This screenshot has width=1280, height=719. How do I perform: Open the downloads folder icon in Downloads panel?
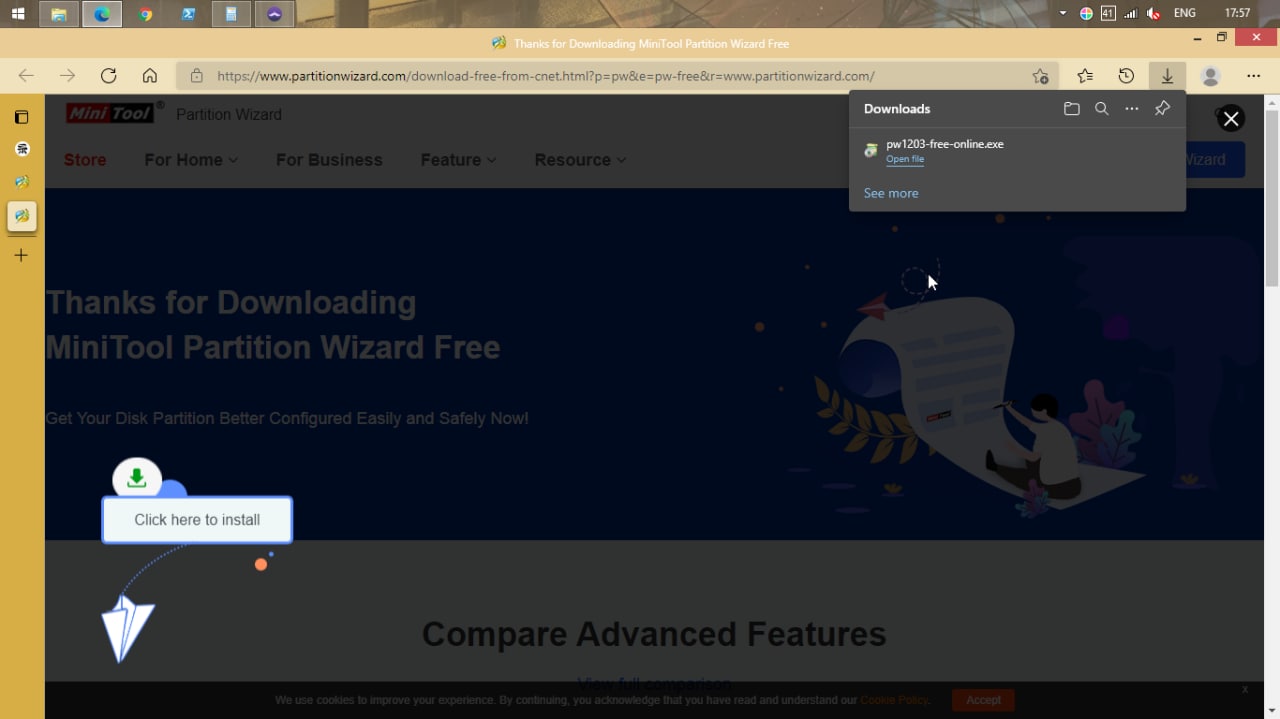(1071, 109)
